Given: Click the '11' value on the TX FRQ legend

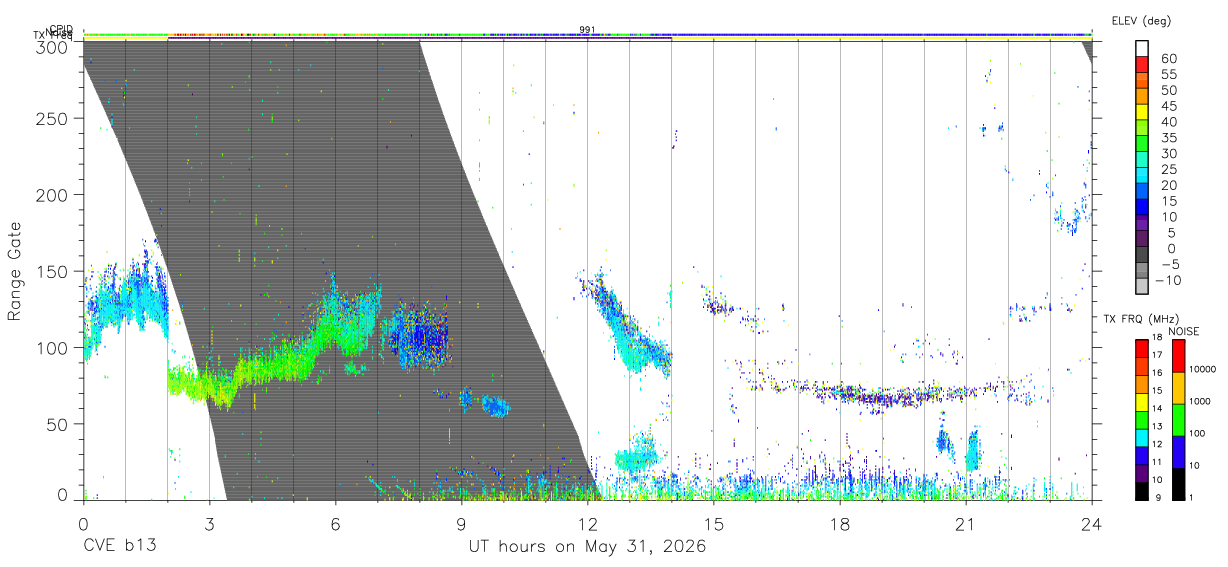Looking at the screenshot, I should coord(1156,462).
